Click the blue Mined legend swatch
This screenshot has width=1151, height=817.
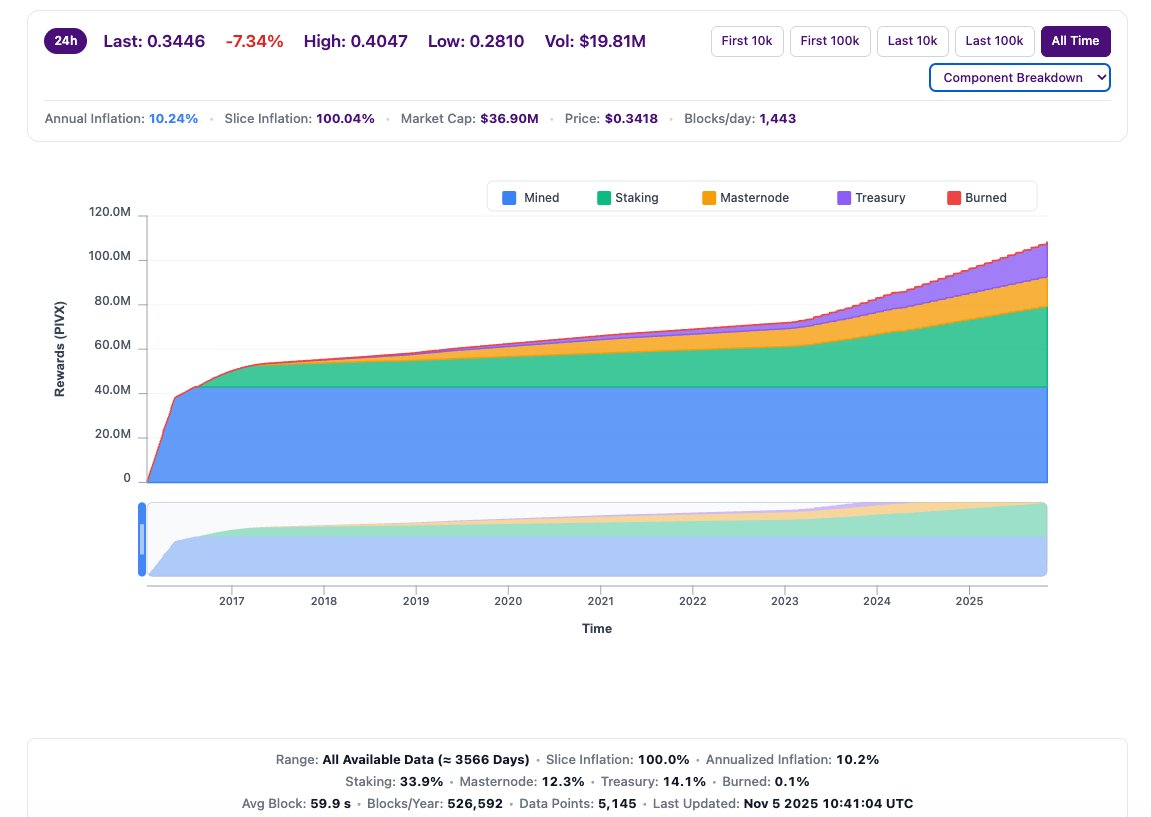509,198
